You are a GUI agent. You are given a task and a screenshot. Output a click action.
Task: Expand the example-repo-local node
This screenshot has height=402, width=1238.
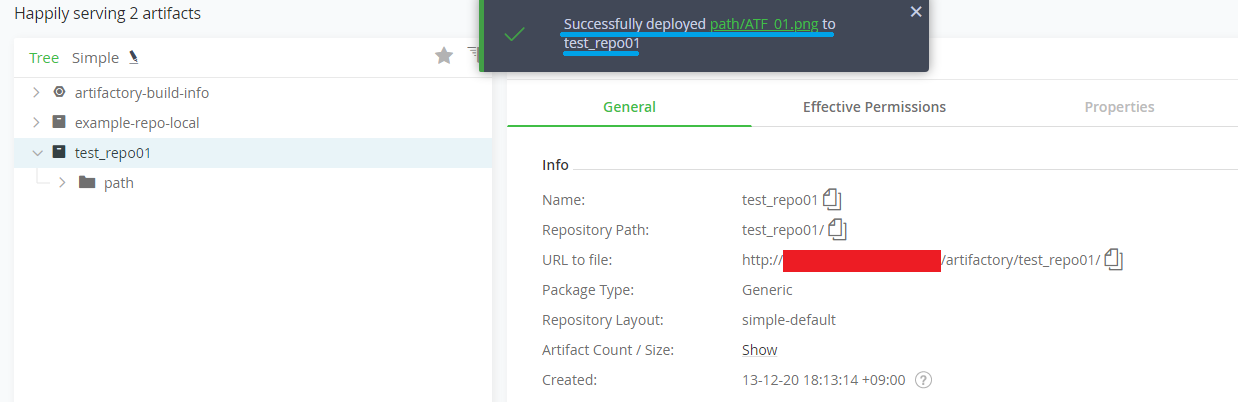point(36,122)
